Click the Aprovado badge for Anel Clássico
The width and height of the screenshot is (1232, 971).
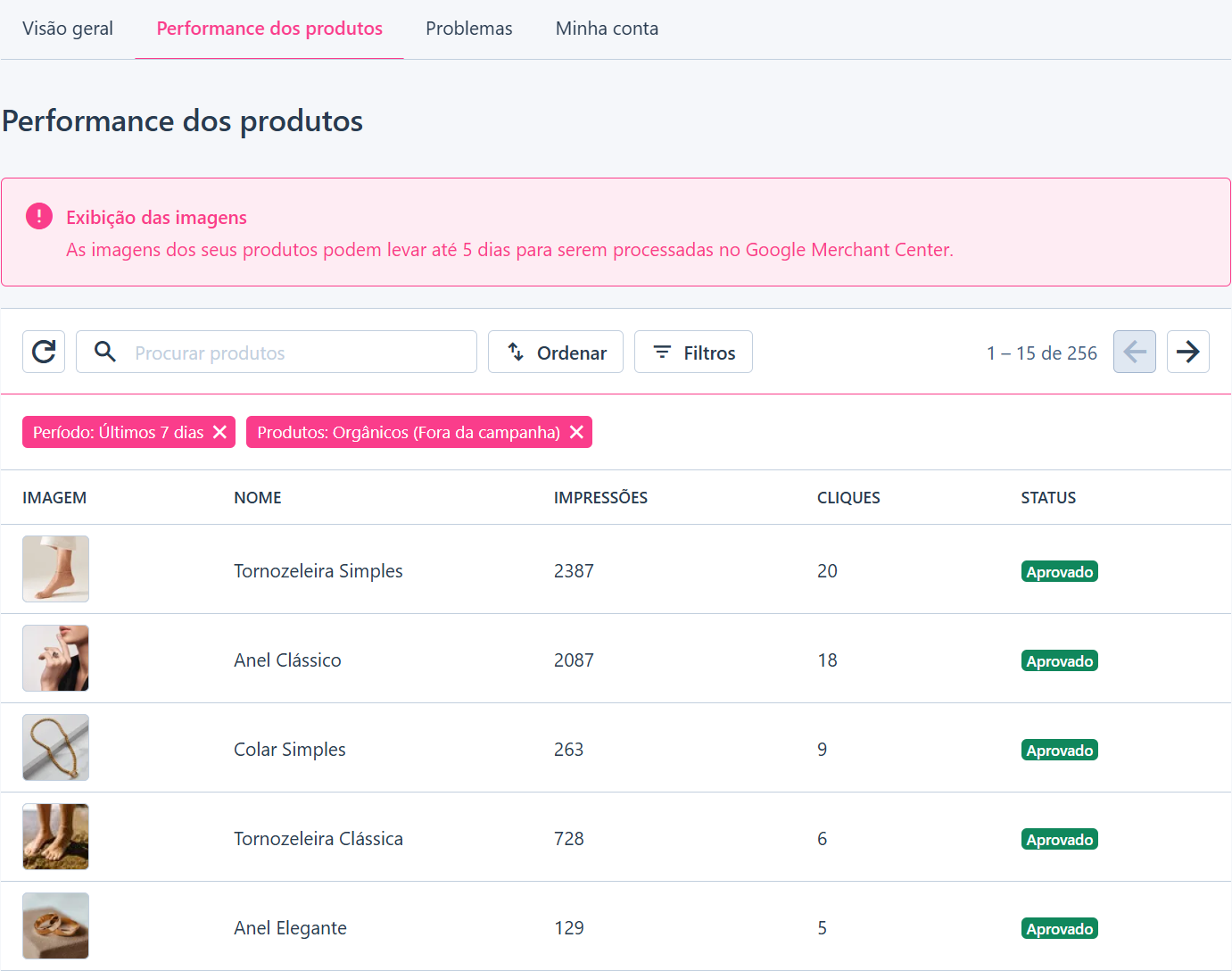pyautogui.click(x=1059, y=660)
